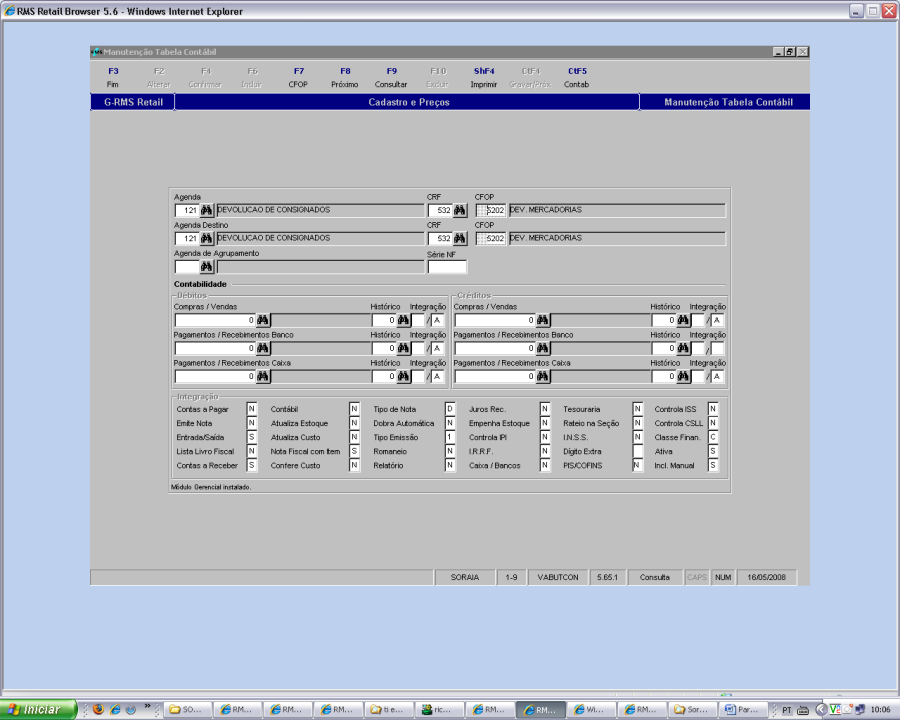
Task: Toggle the Incl. Manual flag field
Action: click(x=713, y=465)
